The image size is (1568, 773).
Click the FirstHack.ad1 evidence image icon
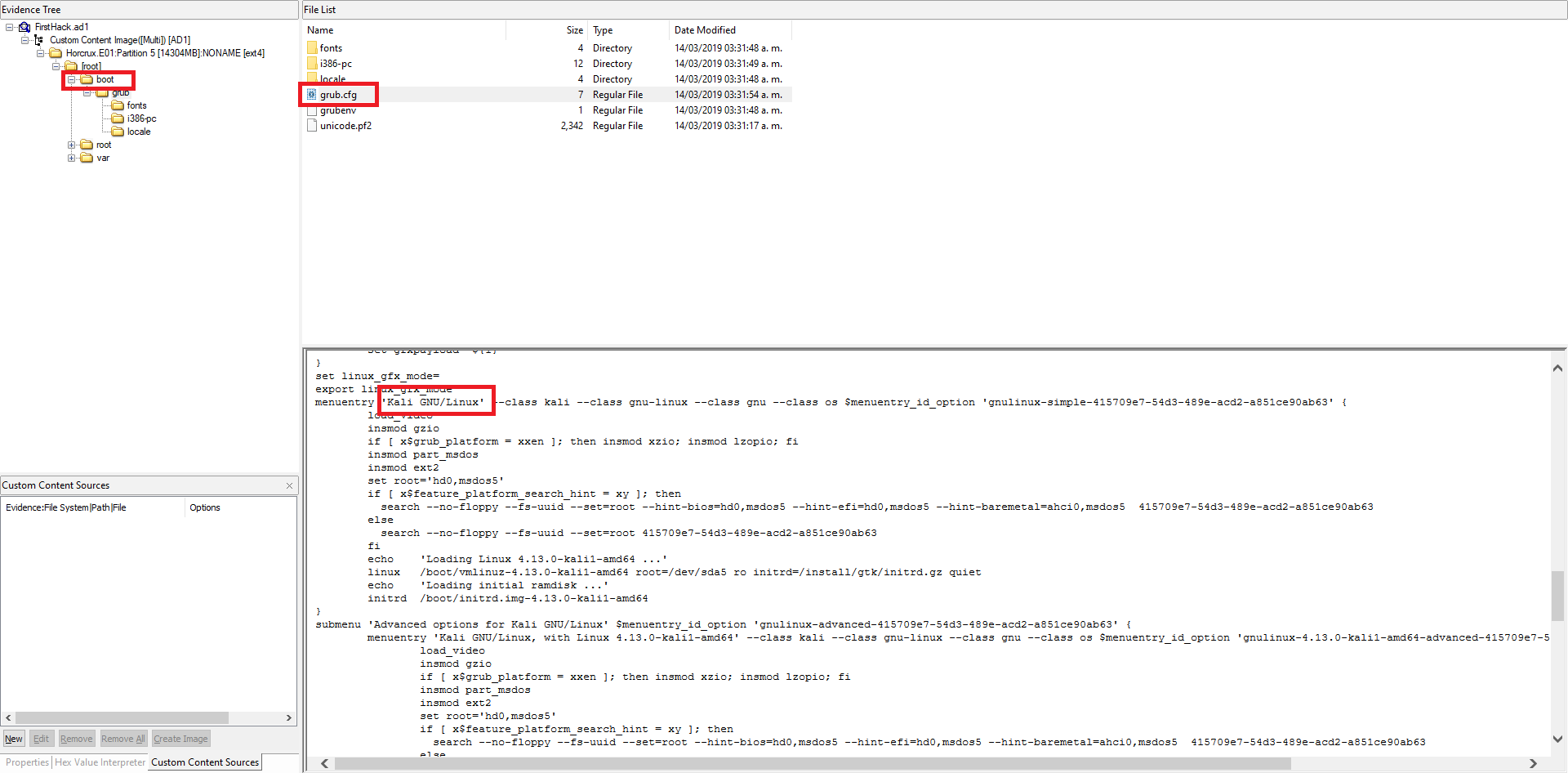24,27
